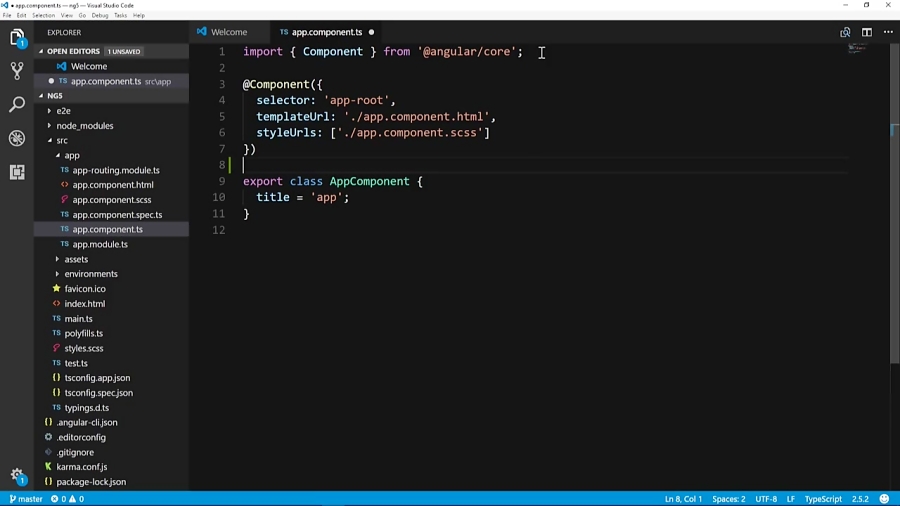Screen dimensions: 900x506
Task: Open Source Control view
Action: coord(17,71)
